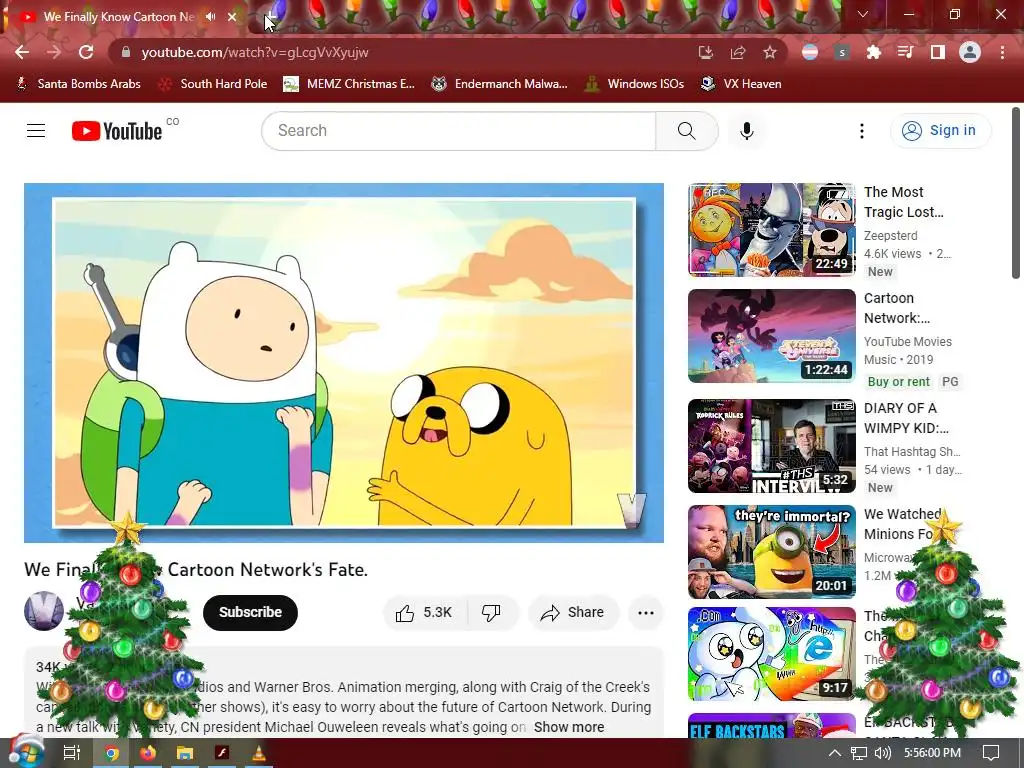Open 'DIARY OF A WIMPY KID:...' thumbnail
The height and width of the screenshot is (768, 1024).
771,446
